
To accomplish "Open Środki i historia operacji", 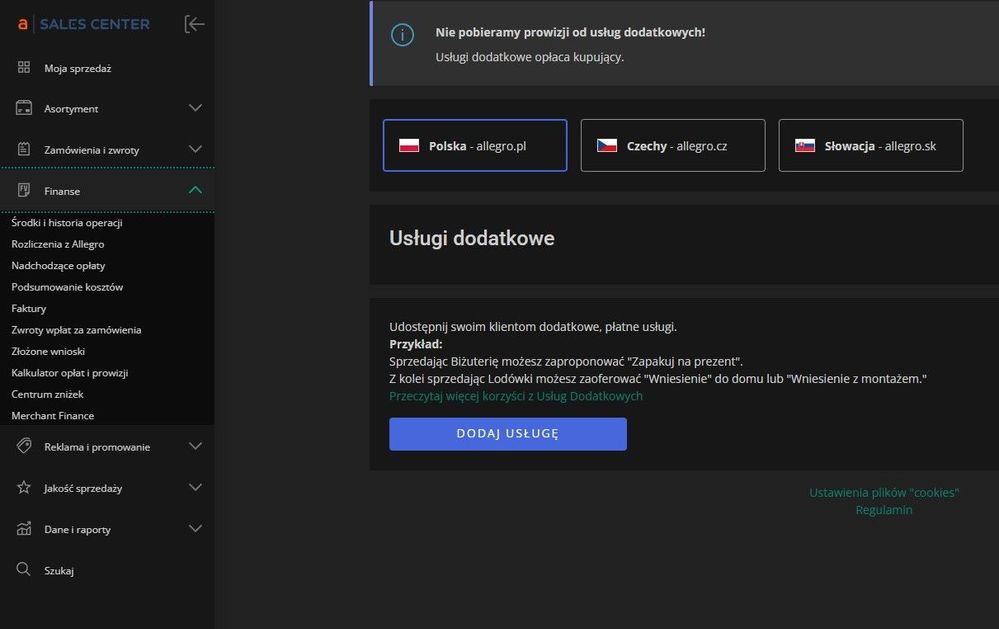I will point(67,223).
